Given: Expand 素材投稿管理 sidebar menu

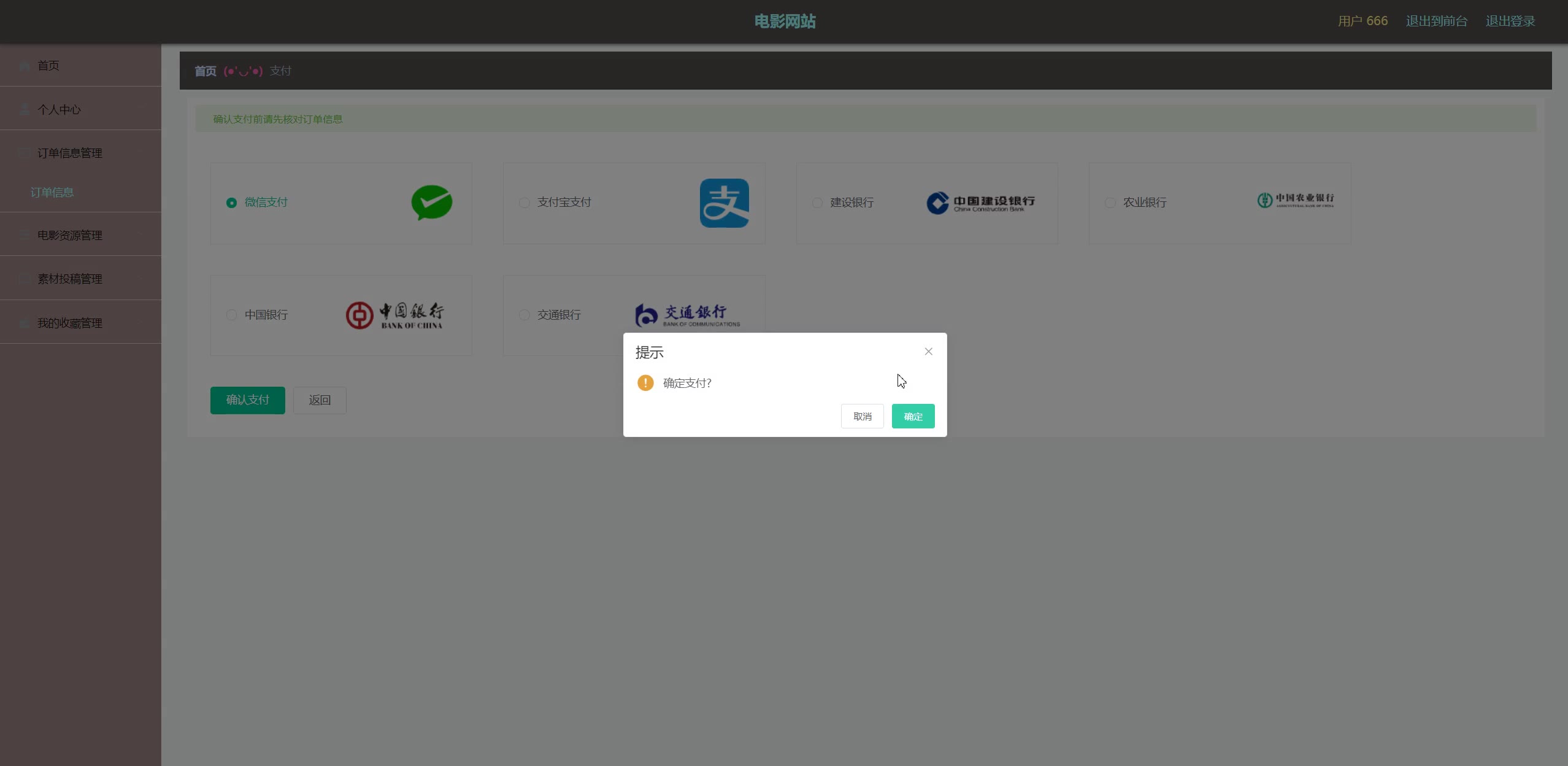Looking at the screenshot, I should pyautogui.click(x=80, y=279).
